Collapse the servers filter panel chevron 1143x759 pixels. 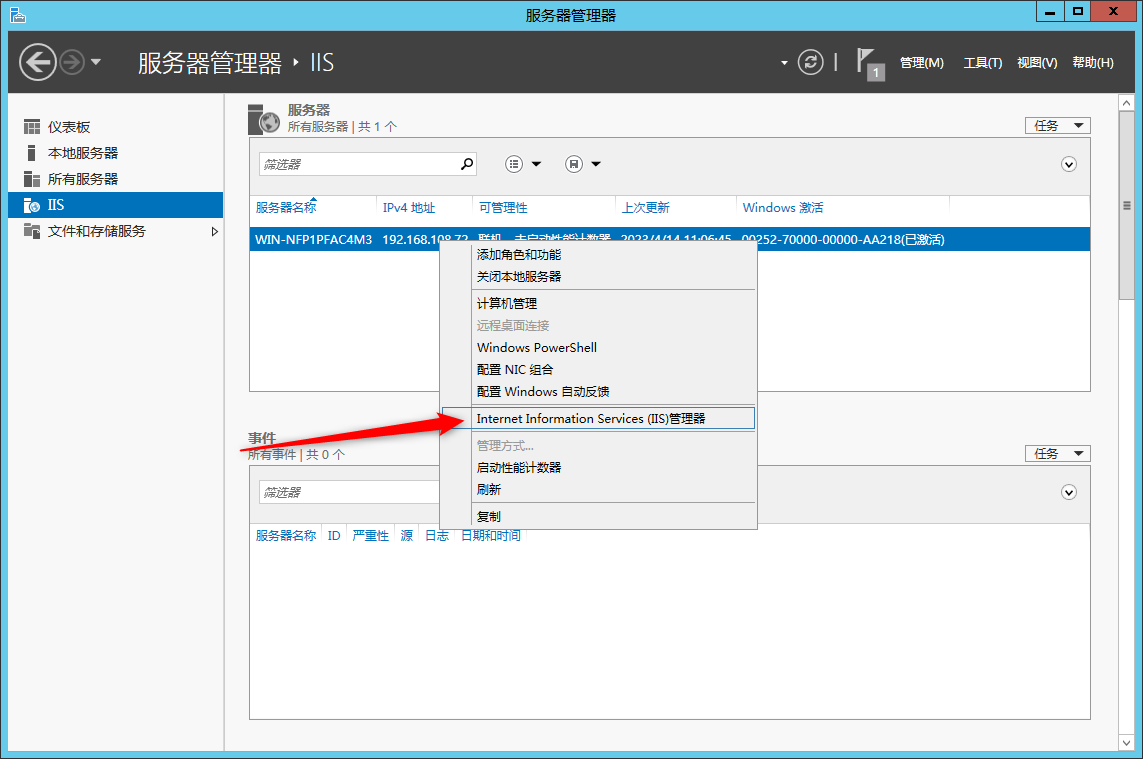pos(1069,164)
